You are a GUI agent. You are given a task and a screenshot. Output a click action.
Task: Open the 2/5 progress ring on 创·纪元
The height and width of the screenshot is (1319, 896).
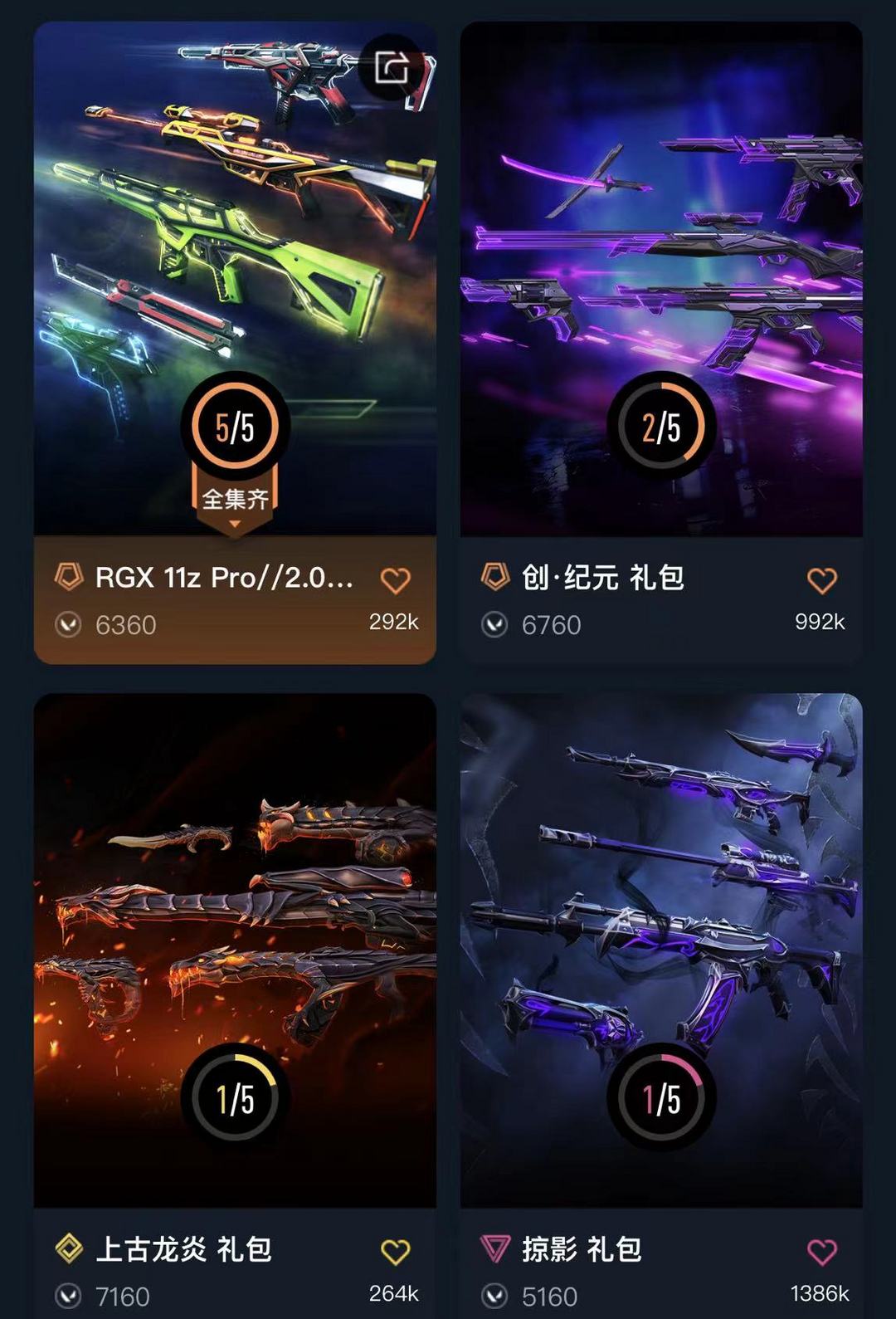tap(661, 427)
